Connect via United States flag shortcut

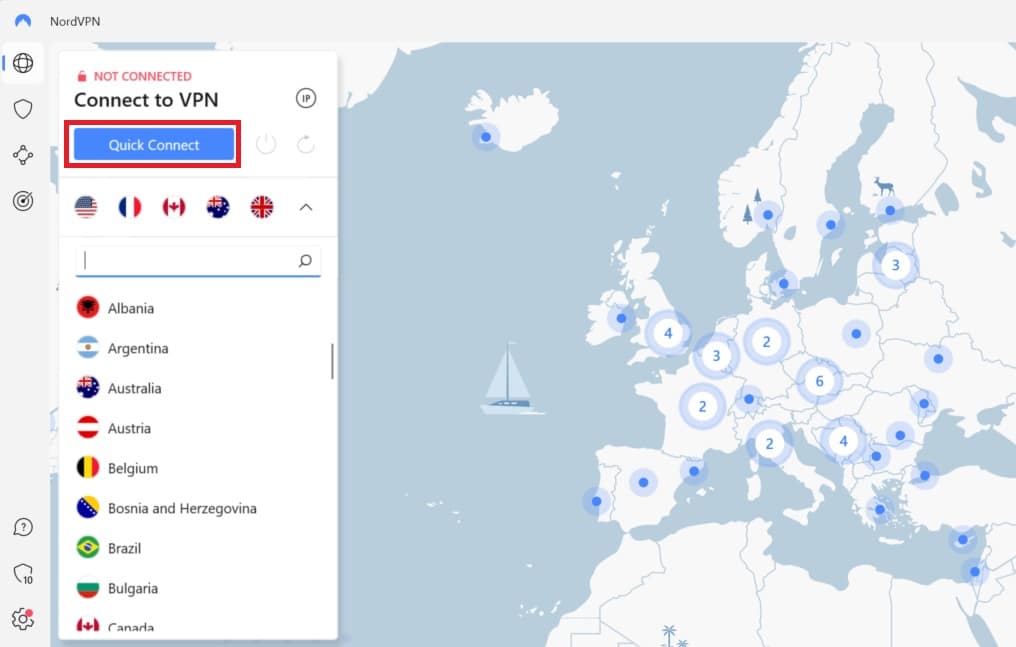pos(86,207)
